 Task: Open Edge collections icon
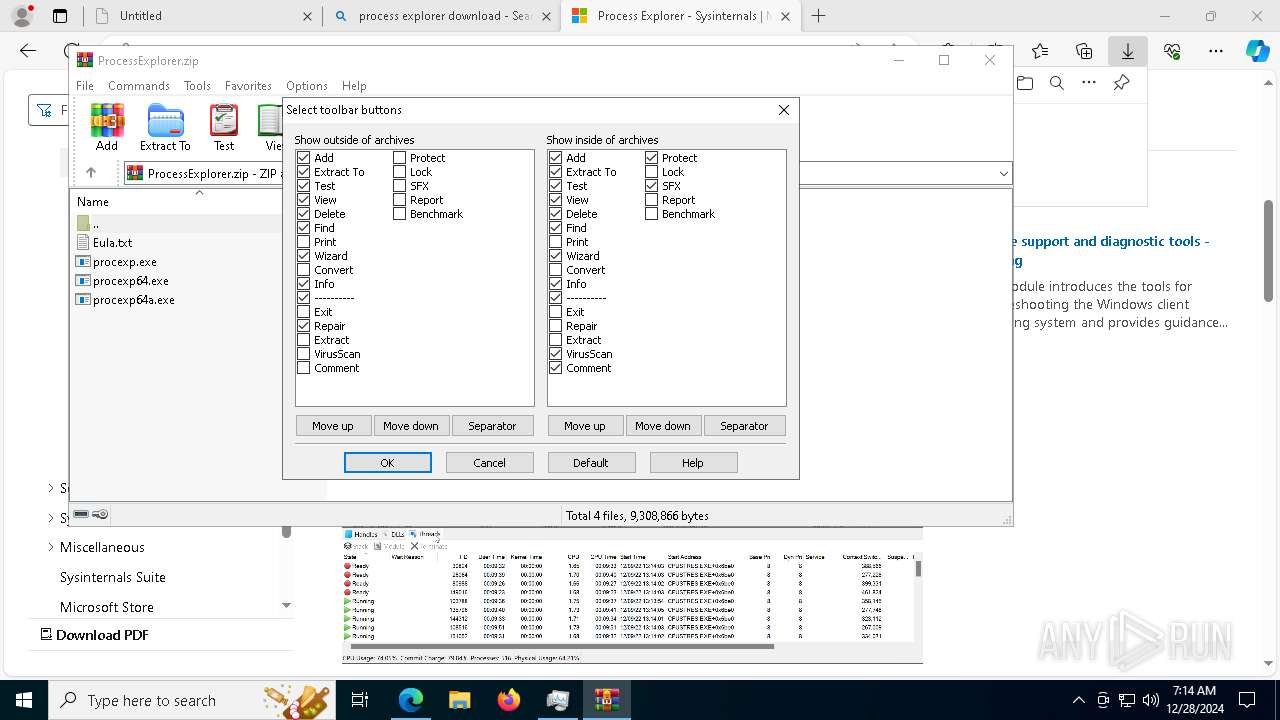(x=1084, y=51)
